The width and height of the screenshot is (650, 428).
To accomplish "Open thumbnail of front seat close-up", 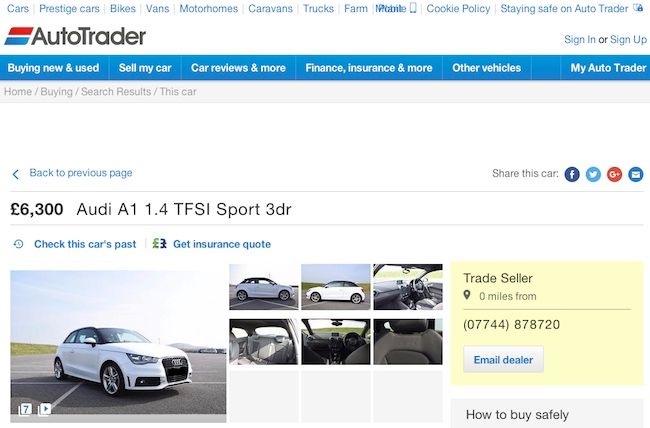I will 408,342.
